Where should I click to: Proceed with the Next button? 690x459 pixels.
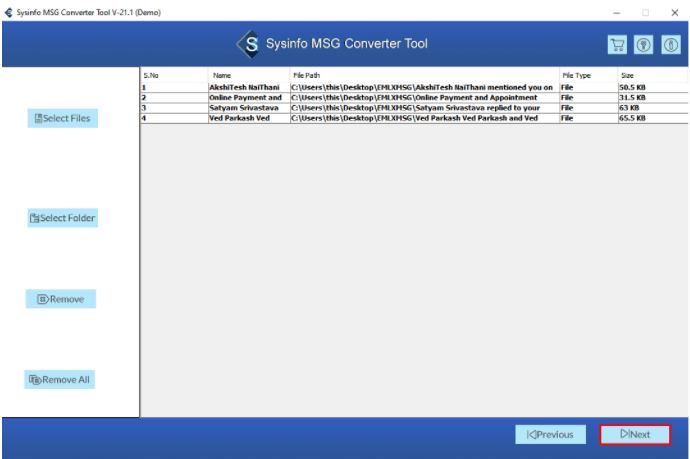coord(635,434)
